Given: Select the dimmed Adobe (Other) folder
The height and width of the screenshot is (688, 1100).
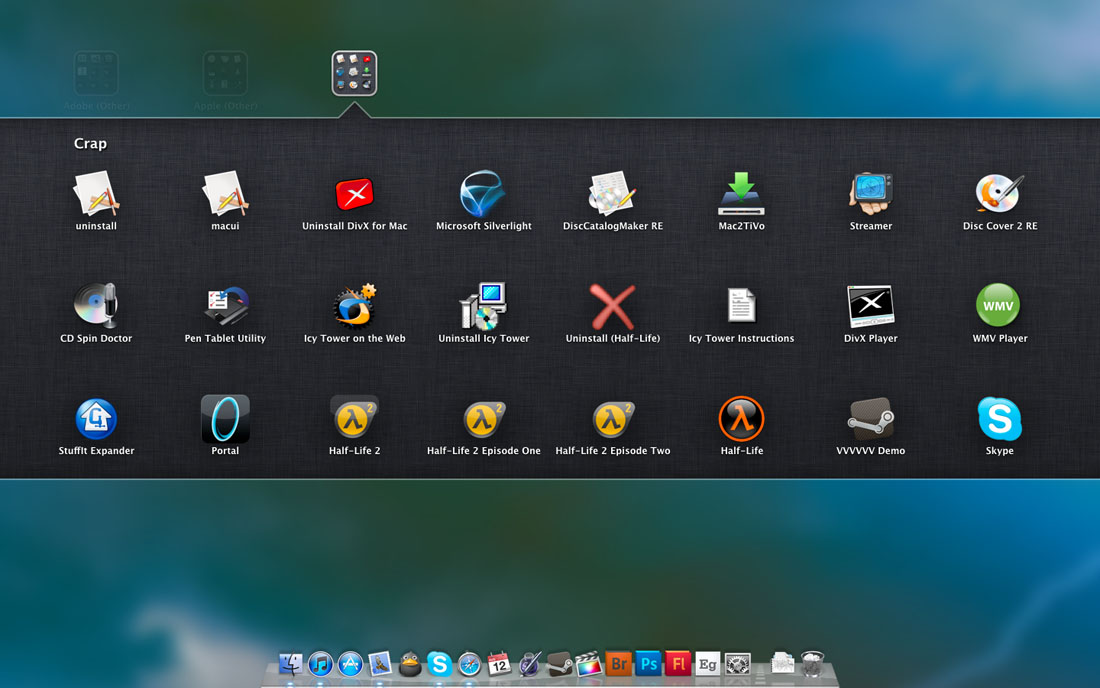Looking at the screenshot, I should click(x=96, y=73).
